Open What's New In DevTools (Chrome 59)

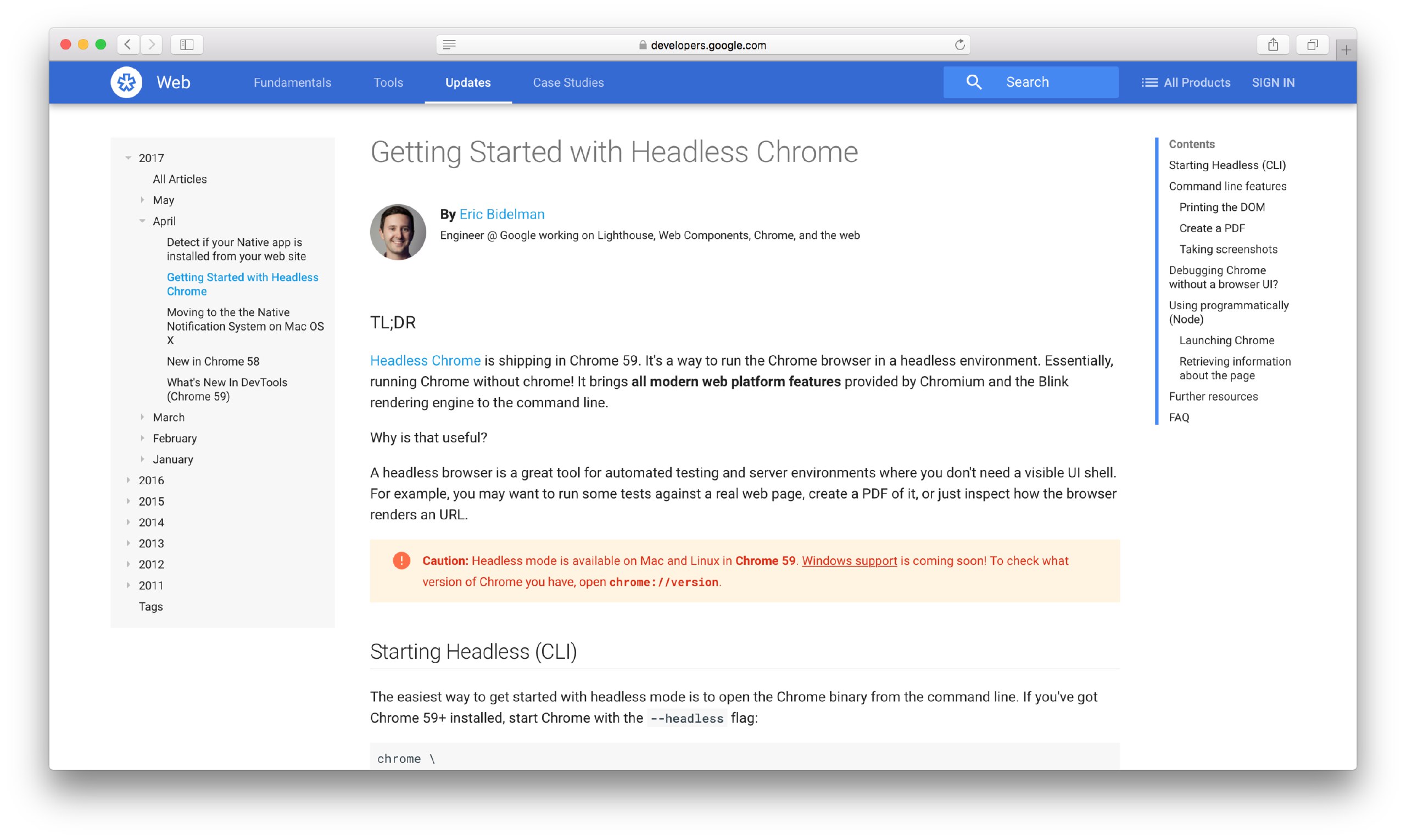click(x=227, y=389)
